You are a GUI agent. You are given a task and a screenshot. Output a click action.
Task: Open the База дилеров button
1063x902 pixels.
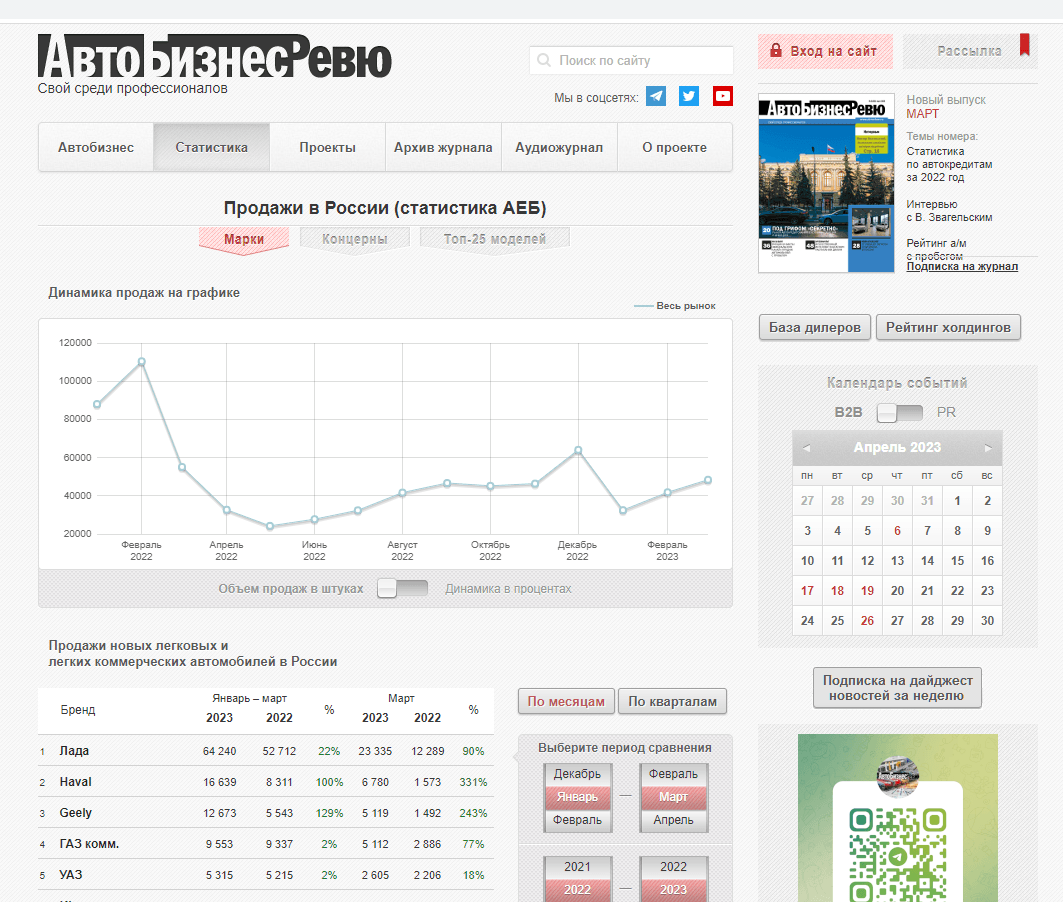pos(815,327)
